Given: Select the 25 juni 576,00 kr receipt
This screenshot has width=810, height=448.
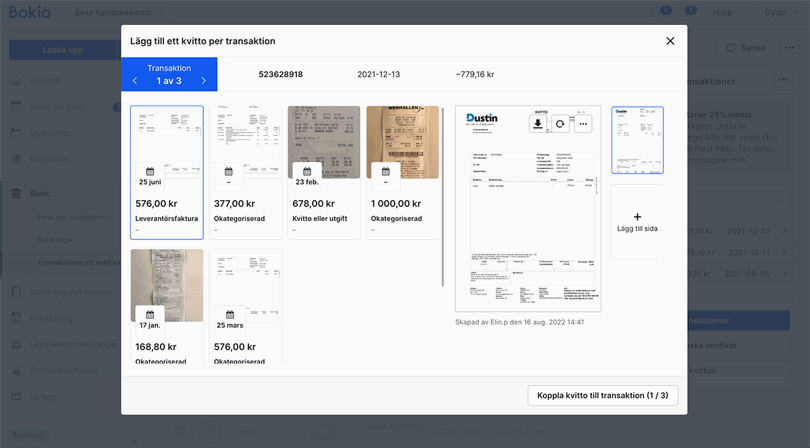Looking at the screenshot, I should [x=167, y=172].
